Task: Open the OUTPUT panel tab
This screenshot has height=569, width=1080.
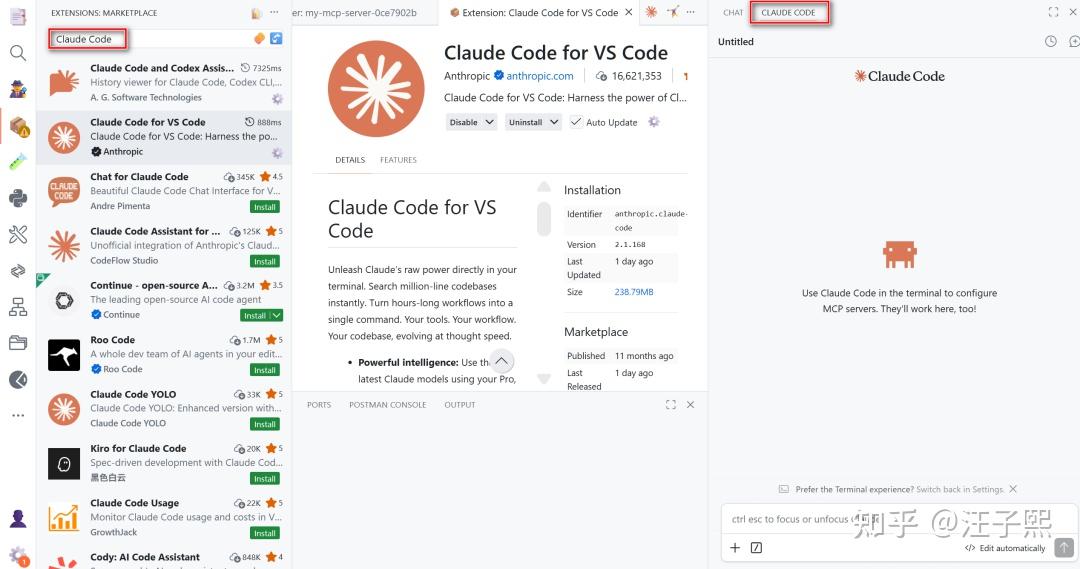Action: click(459, 405)
